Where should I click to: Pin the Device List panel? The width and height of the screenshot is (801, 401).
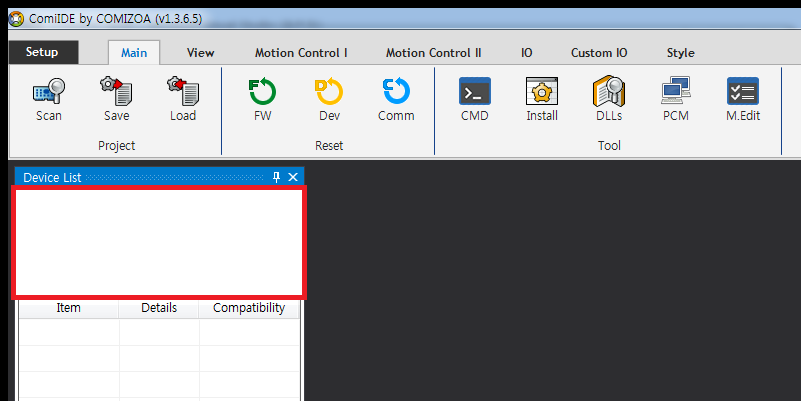pyautogui.click(x=277, y=177)
